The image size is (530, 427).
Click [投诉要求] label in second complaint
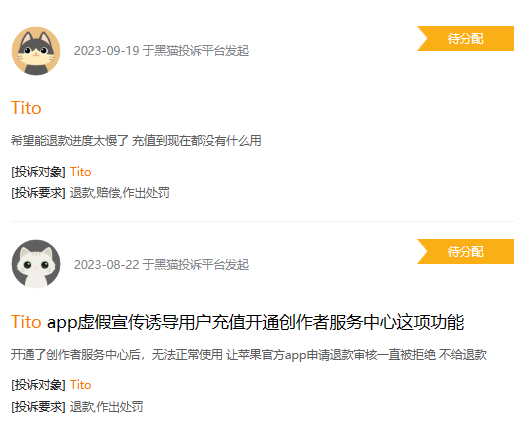(x=38, y=406)
